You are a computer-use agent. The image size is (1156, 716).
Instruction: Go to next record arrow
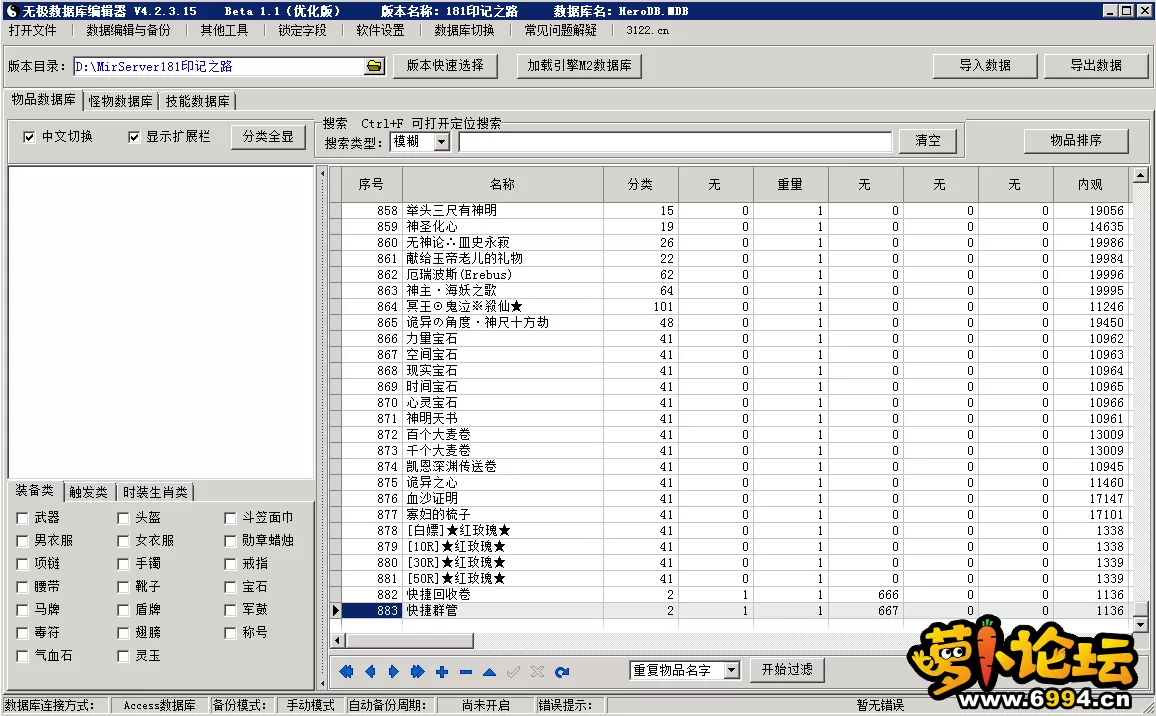[x=393, y=672]
